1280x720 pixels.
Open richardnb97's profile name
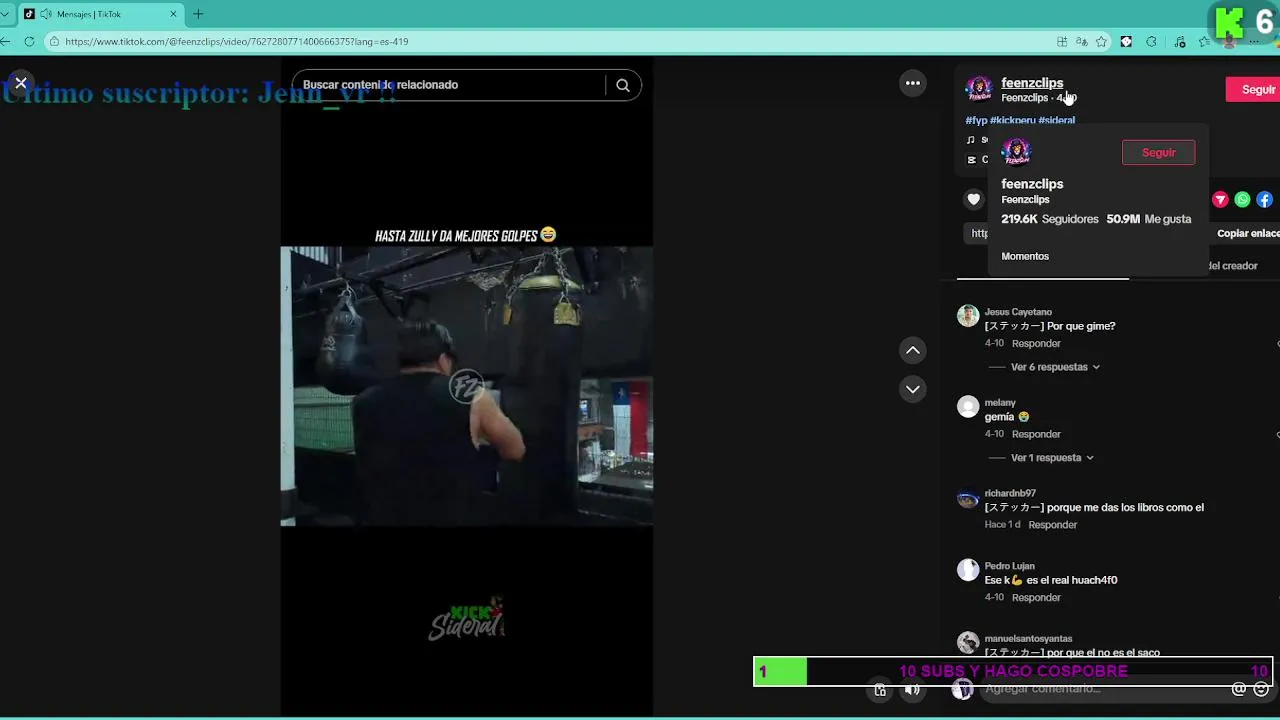point(1010,493)
